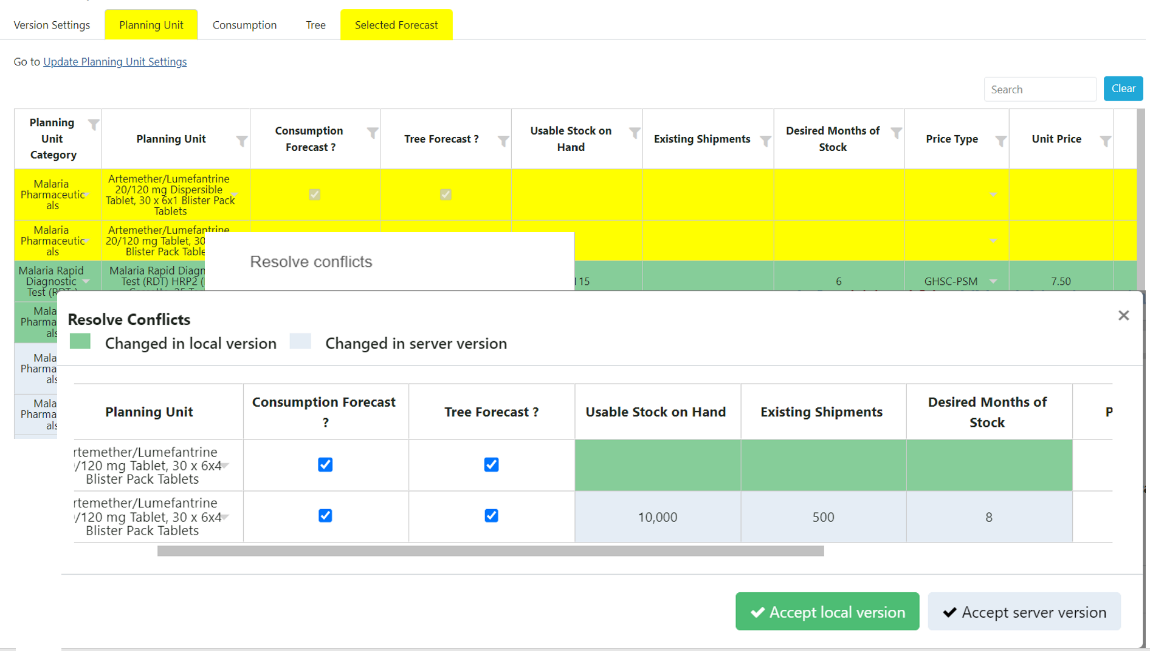
Task: Toggle Tree Forecast checkbox for Dispersible Tablet row
Action: pyautogui.click(x=445, y=194)
